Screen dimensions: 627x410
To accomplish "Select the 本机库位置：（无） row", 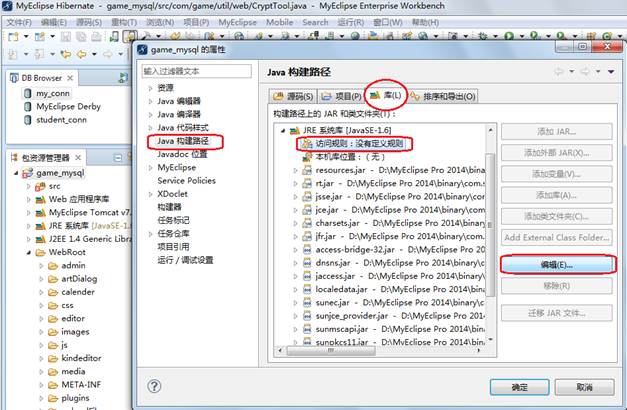I will 350,157.
